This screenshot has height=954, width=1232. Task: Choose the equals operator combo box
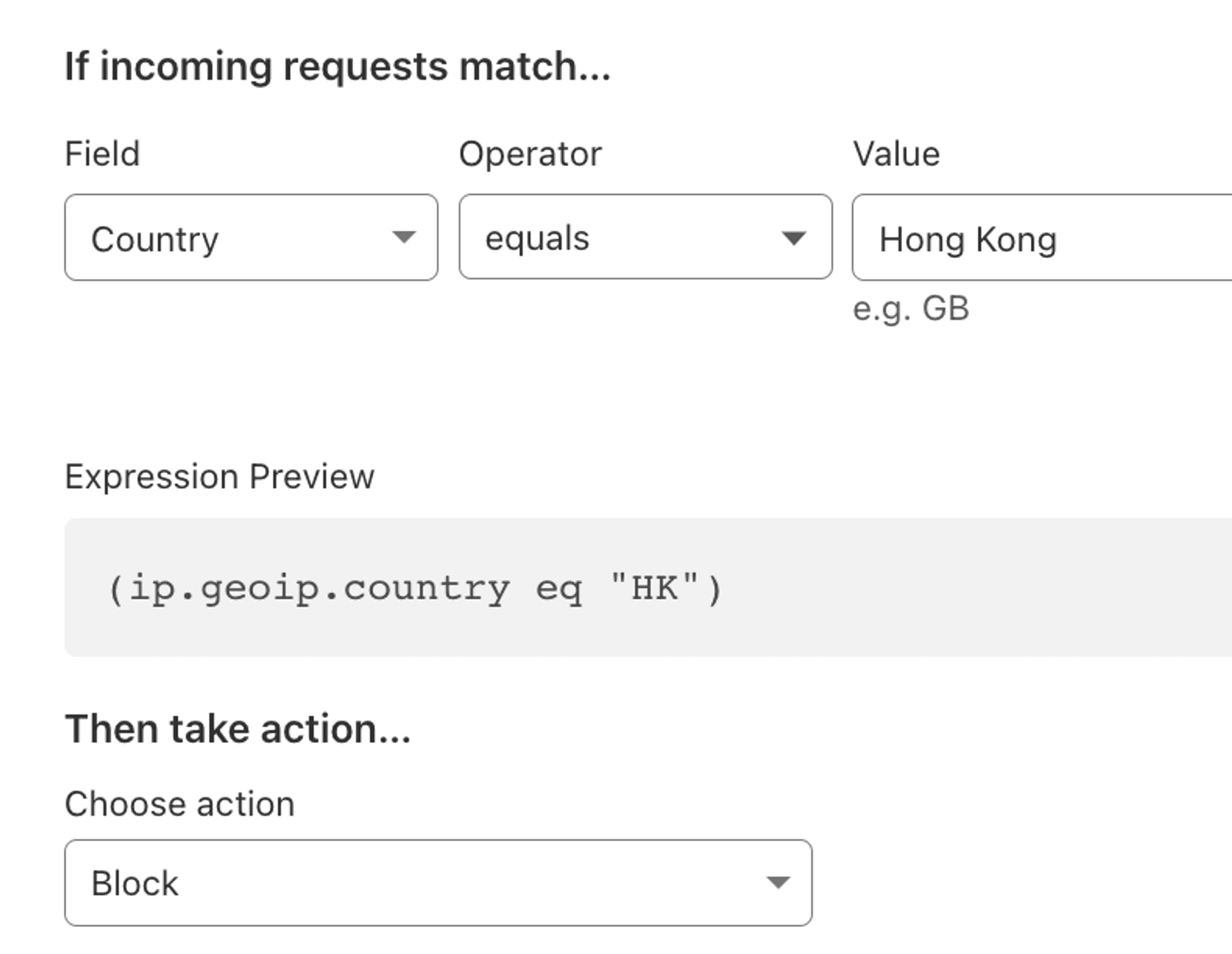[646, 237]
